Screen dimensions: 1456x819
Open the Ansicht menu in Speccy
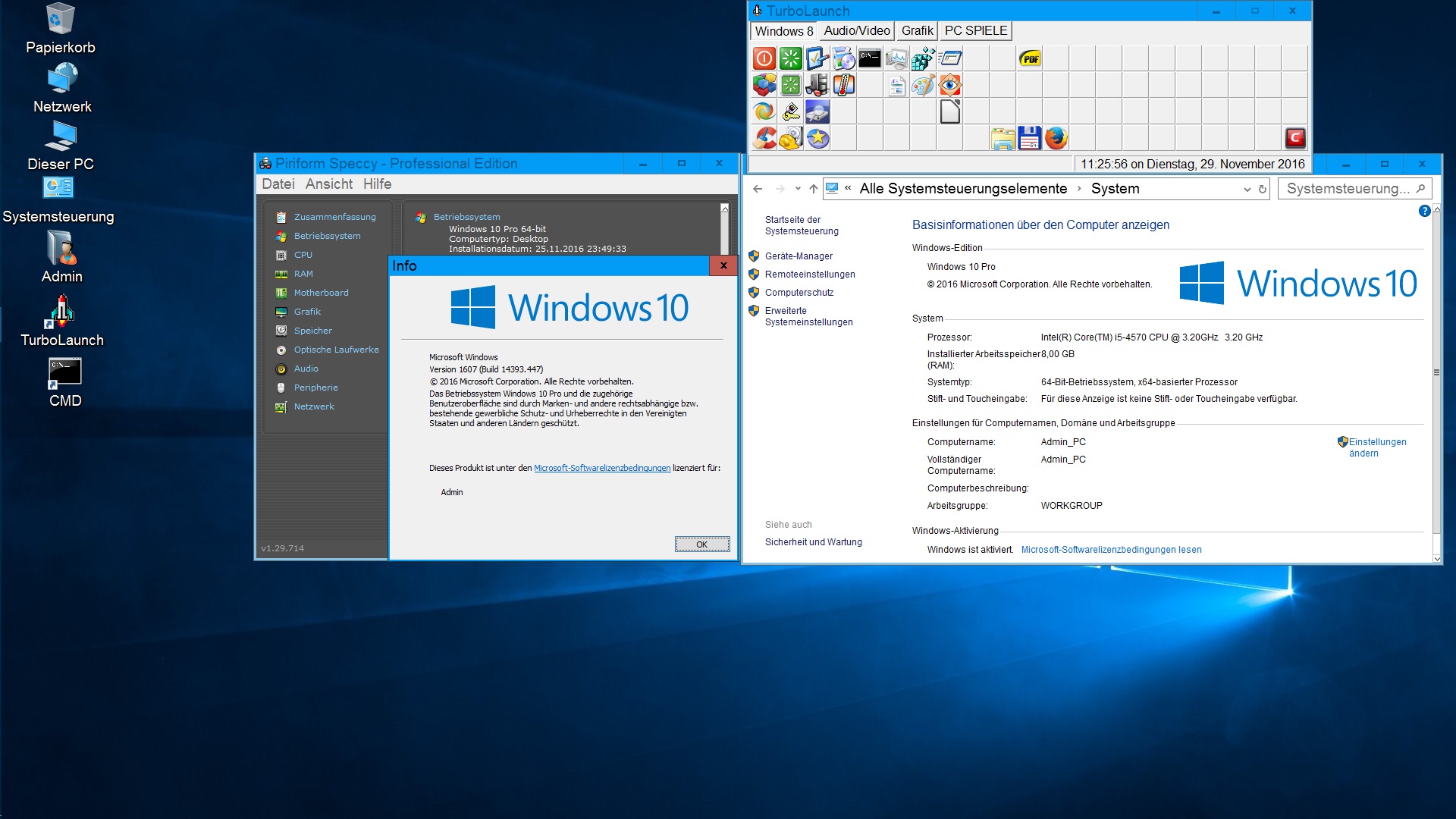click(328, 184)
